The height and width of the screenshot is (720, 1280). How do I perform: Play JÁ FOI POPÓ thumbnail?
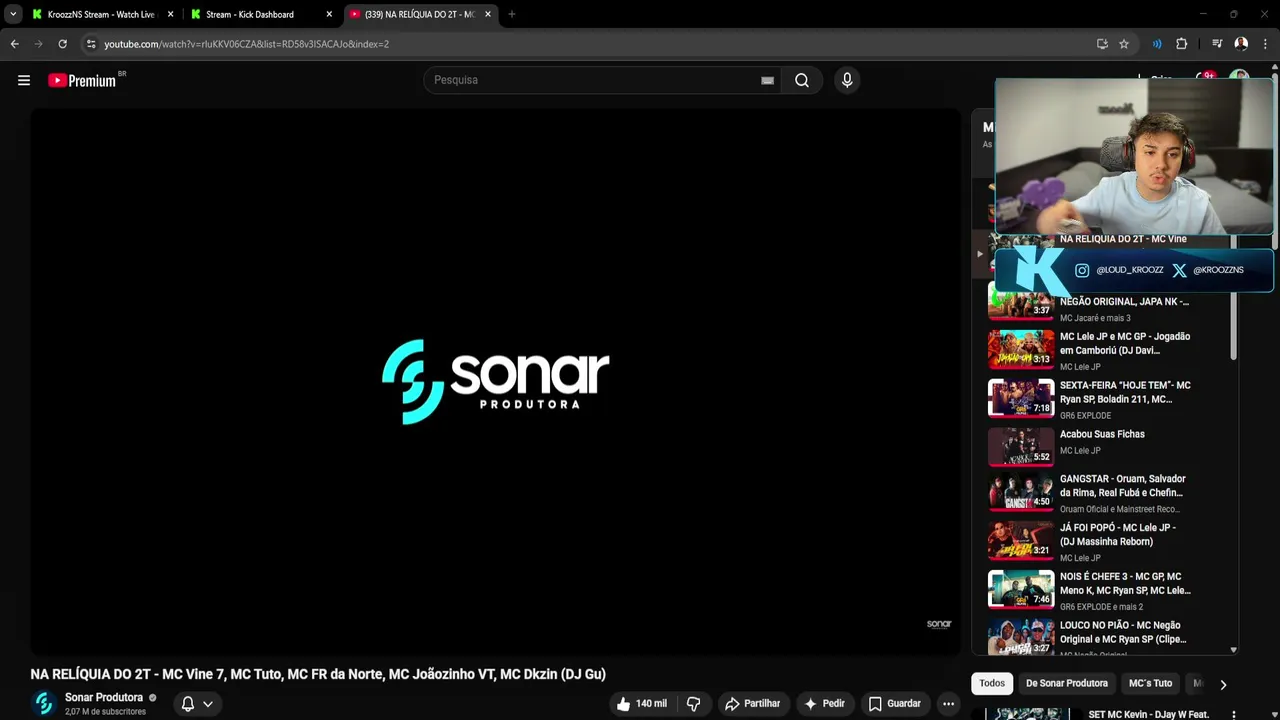point(1021,541)
